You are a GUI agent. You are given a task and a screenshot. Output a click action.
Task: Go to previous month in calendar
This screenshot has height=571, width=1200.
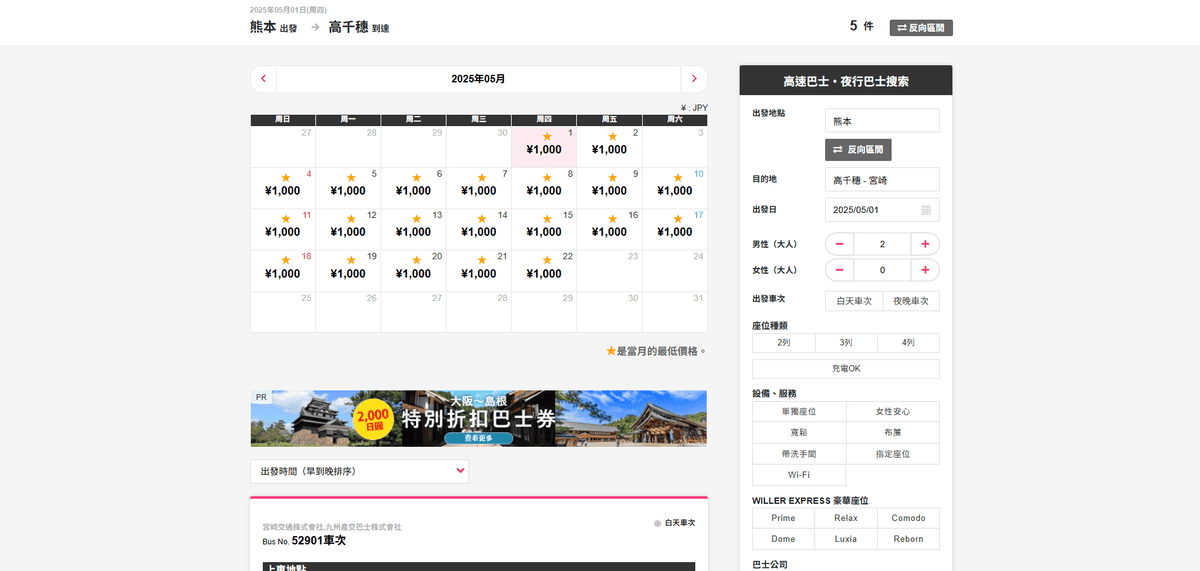263,79
